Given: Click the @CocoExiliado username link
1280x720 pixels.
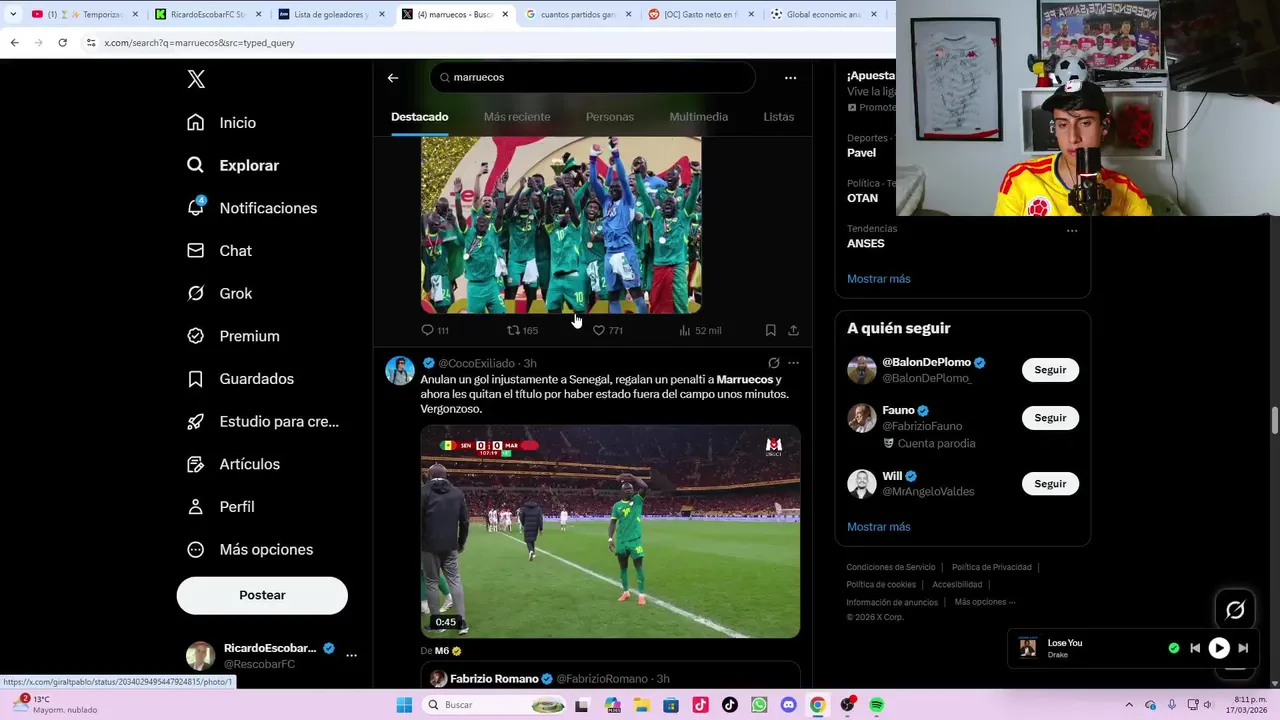Looking at the screenshot, I should tap(476, 363).
